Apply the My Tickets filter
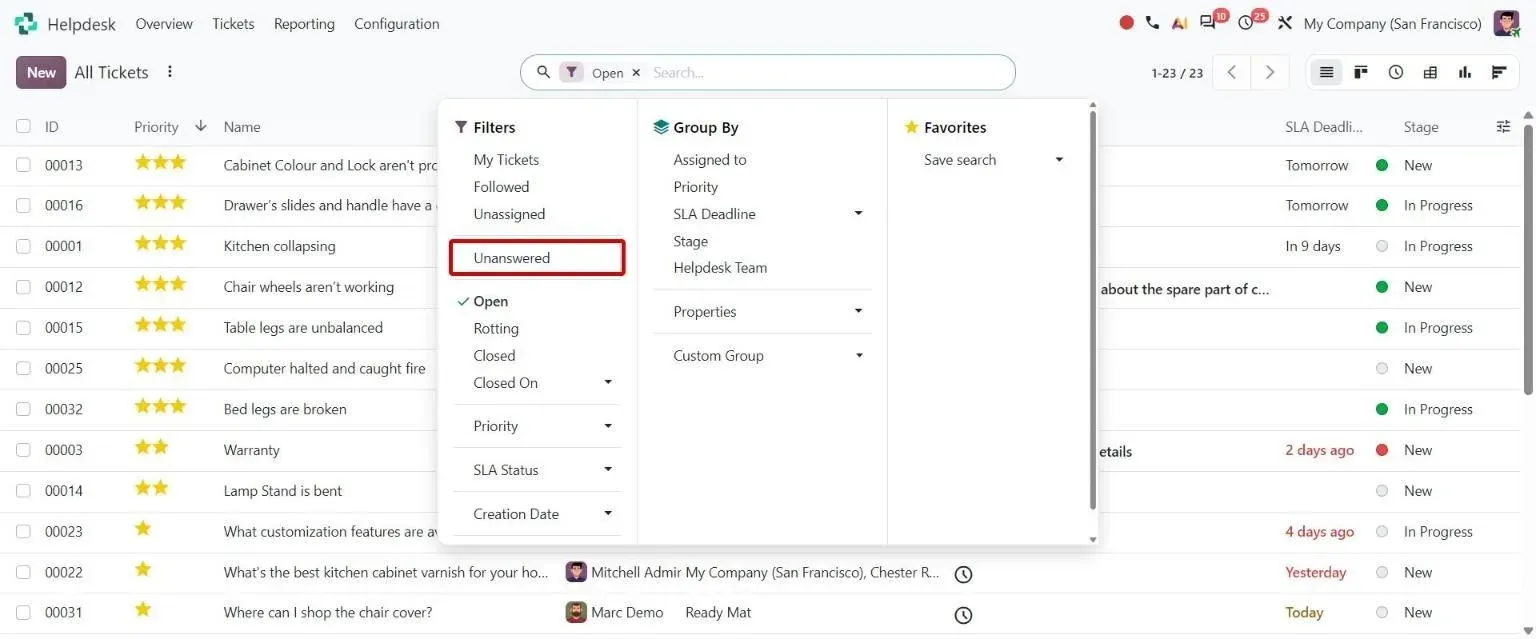 click(x=506, y=159)
